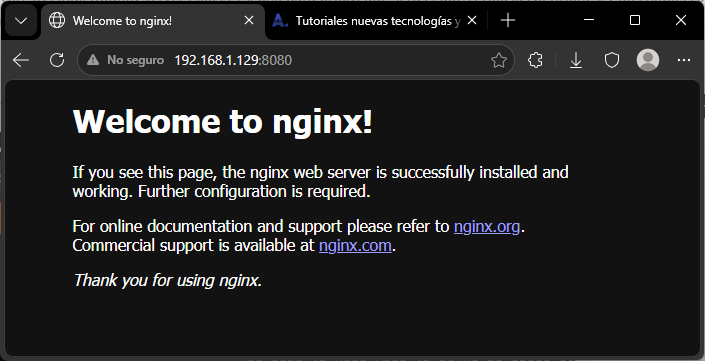
Task: Click the globe favicon on nginx tab
Action: click(57, 20)
